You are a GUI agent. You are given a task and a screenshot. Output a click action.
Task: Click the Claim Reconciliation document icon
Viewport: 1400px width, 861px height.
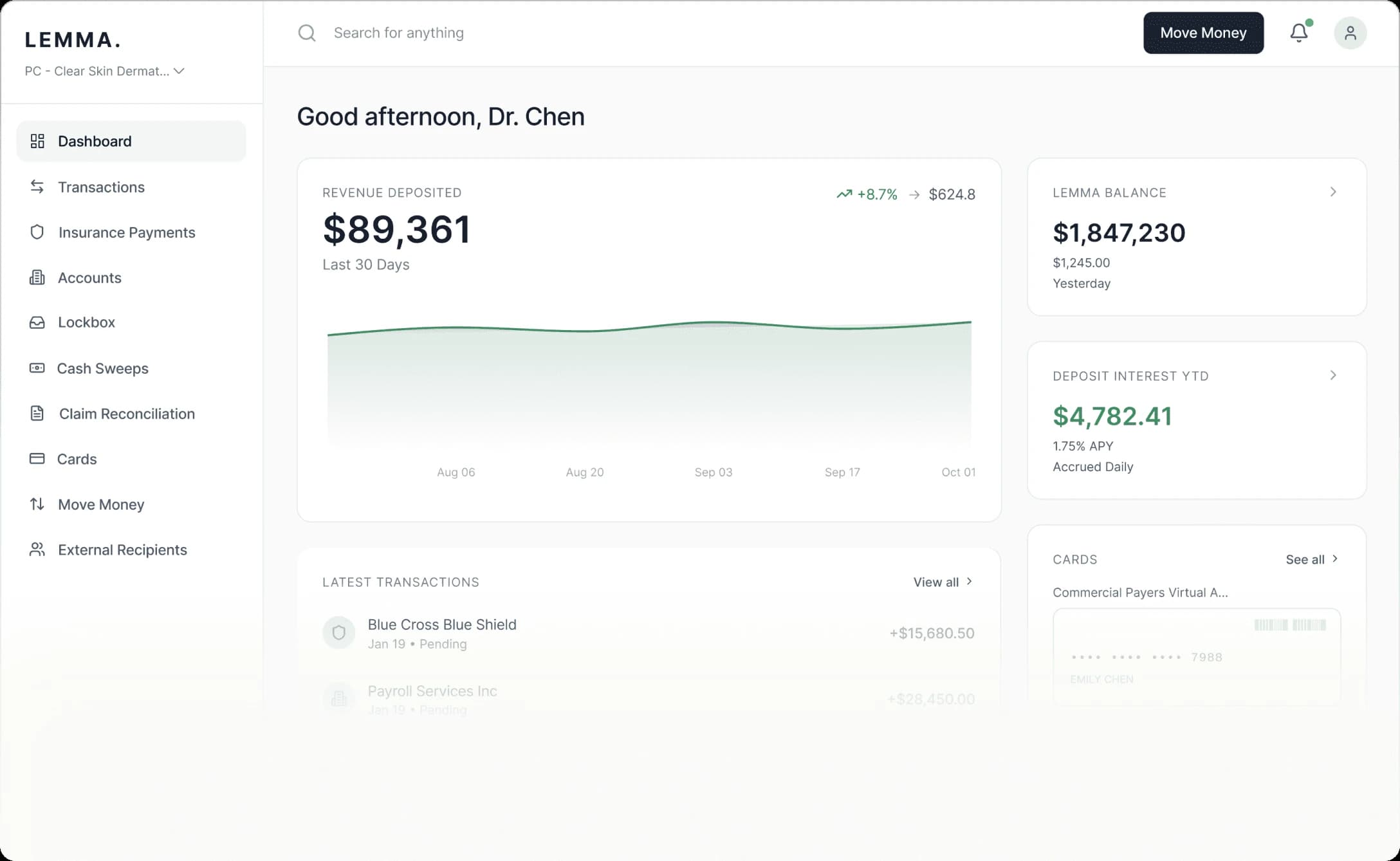37,413
